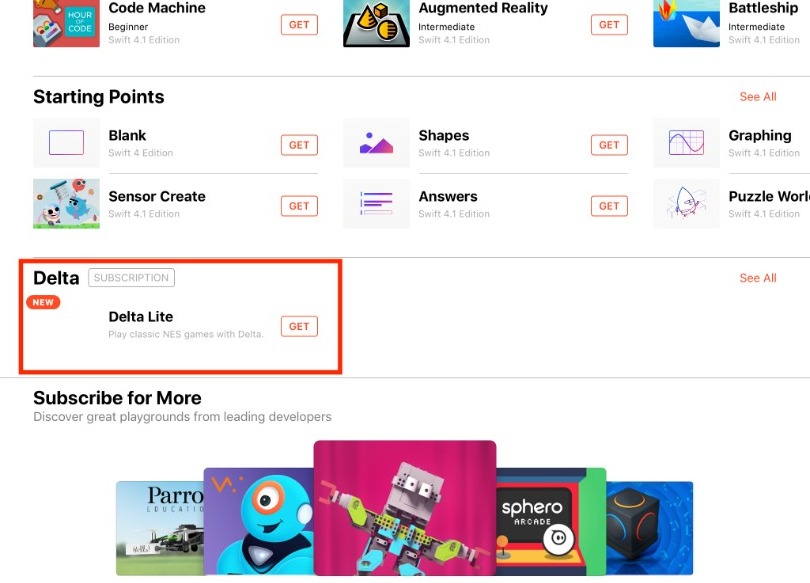Viewport: 810px width, 583px height.
Task: Get the Blank starting point
Action: (x=299, y=145)
